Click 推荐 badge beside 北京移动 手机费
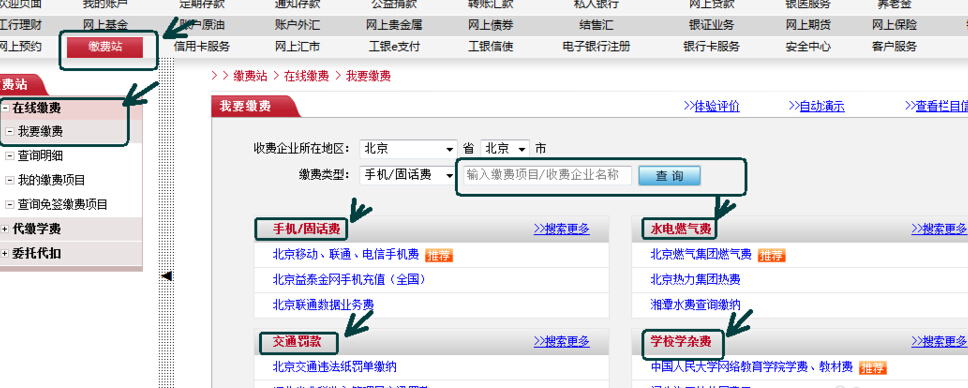 click(x=439, y=255)
